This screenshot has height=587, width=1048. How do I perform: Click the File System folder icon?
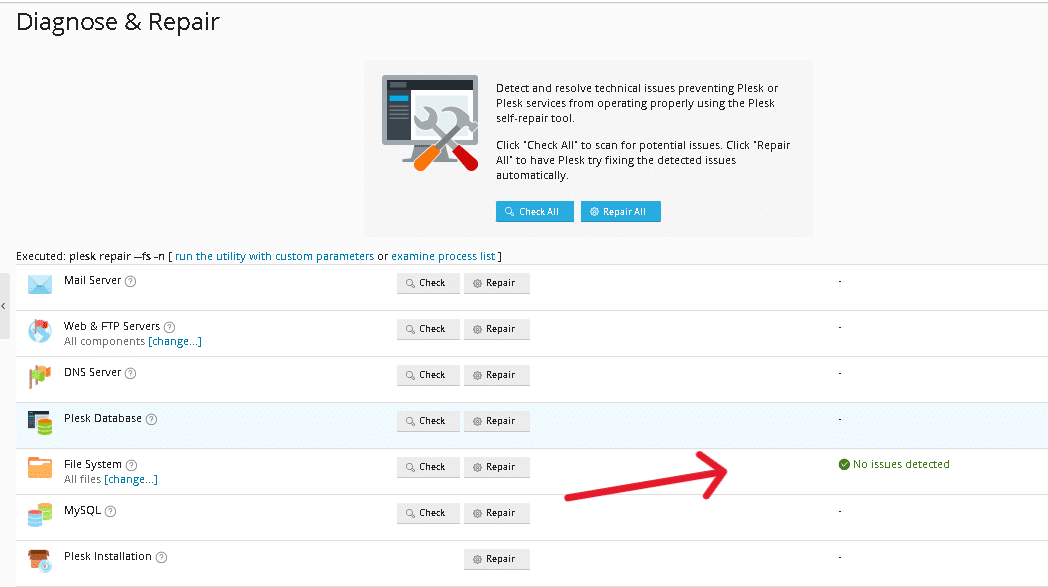[x=40, y=468]
